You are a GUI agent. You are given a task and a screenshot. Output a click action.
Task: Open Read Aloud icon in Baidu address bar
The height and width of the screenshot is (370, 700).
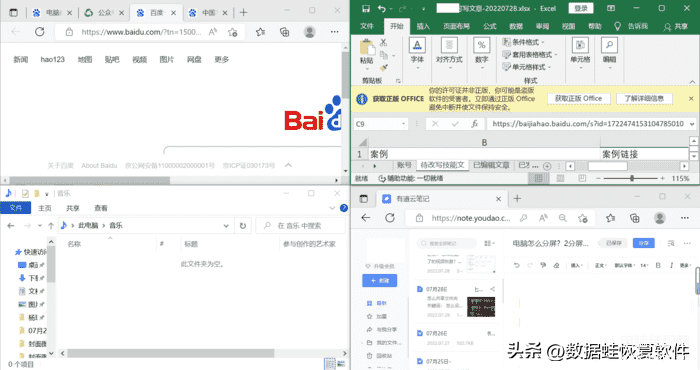pyautogui.click(x=213, y=32)
